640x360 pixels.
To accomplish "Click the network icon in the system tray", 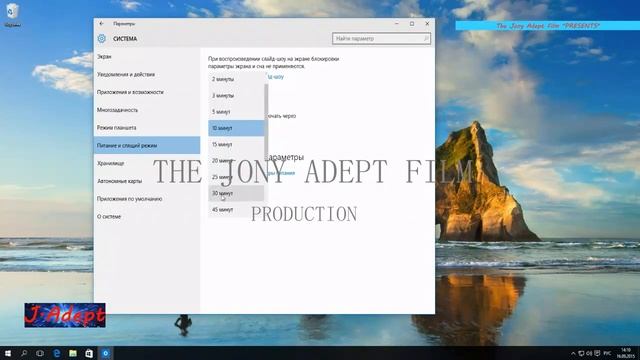I will (x=581, y=353).
